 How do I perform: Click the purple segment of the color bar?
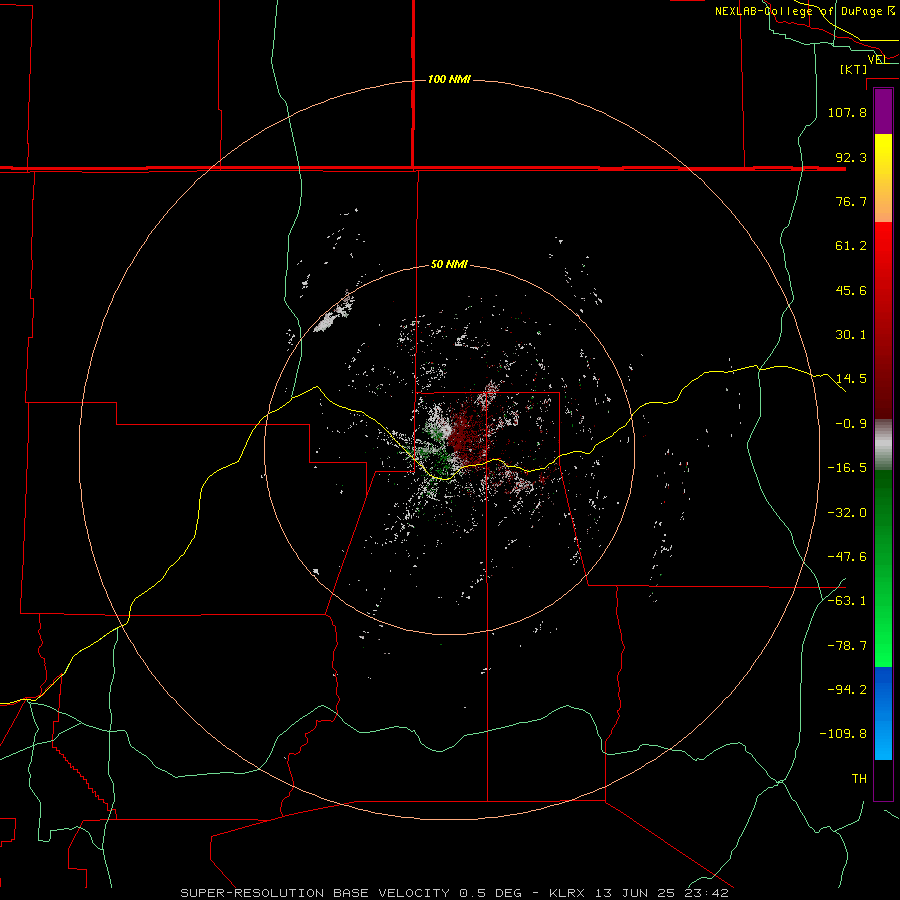coord(883,112)
